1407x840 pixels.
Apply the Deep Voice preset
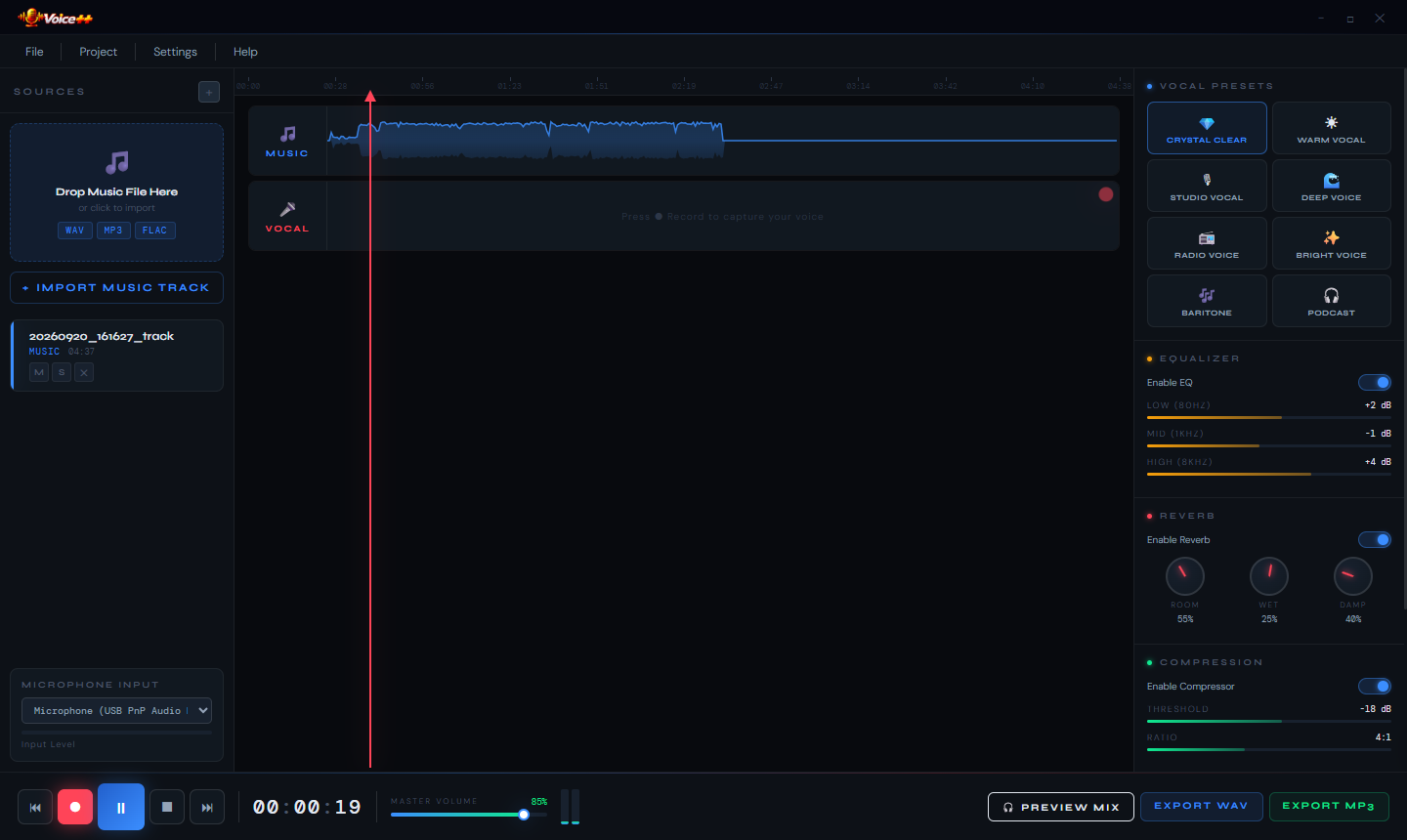pos(1331,186)
